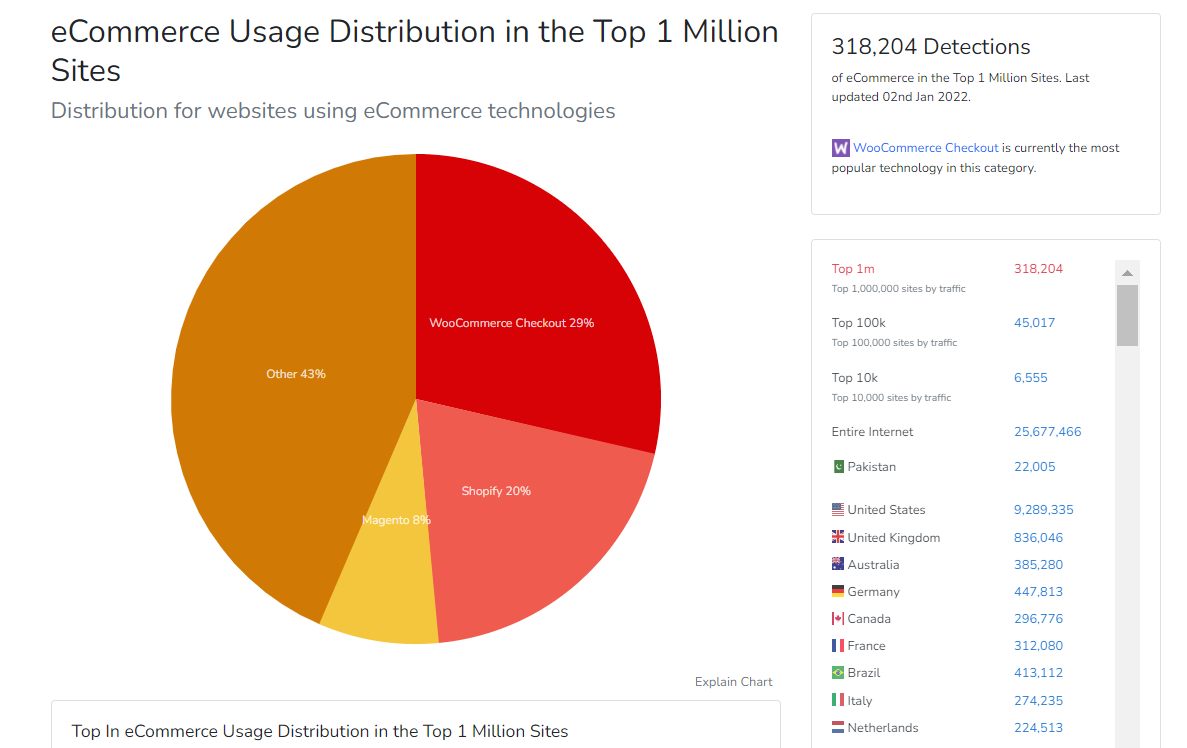This screenshot has height=748, width=1187.
Task: Click the Canada country name
Action: tap(868, 619)
